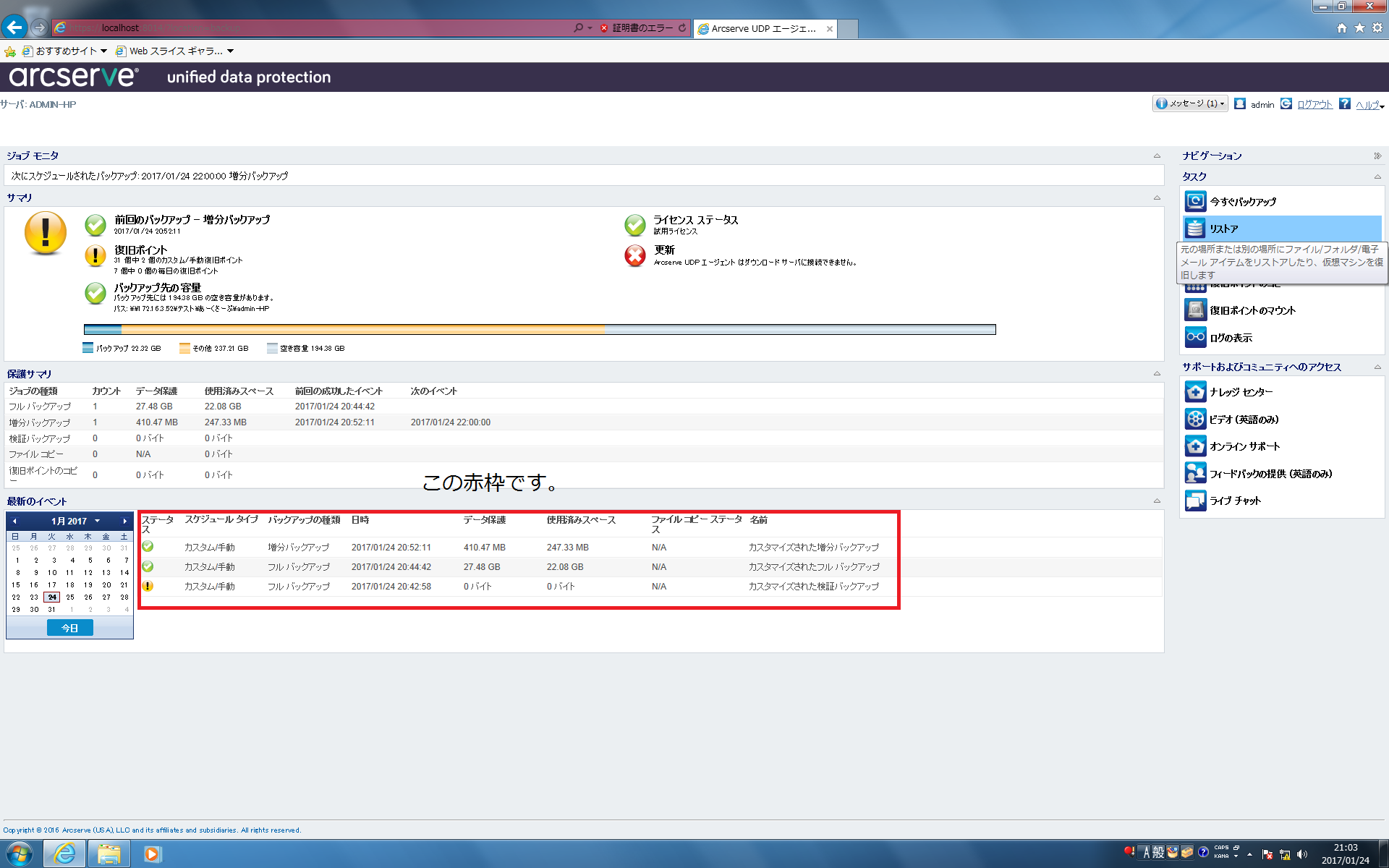Open the オンライン サポート icon
The width and height of the screenshot is (1389, 868).
pyautogui.click(x=1195, y=446)
